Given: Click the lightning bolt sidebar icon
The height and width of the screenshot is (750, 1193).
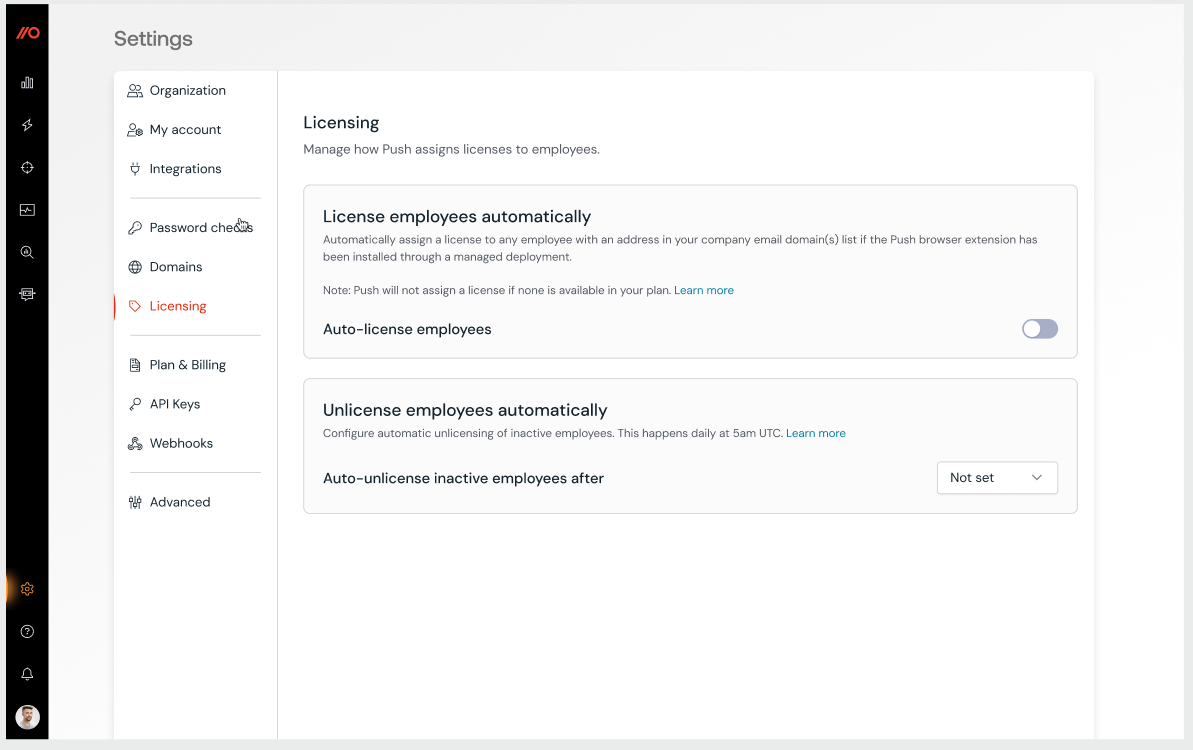Looking at the screenshot, I should click(x=27, y=125).
